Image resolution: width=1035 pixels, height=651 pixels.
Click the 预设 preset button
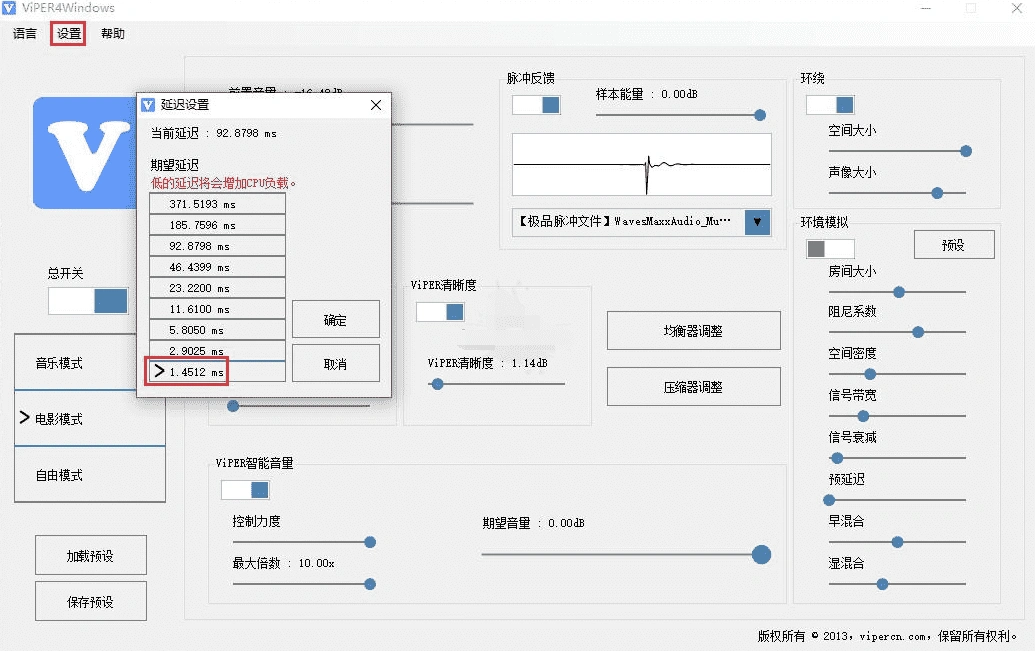tap(953, 243)
